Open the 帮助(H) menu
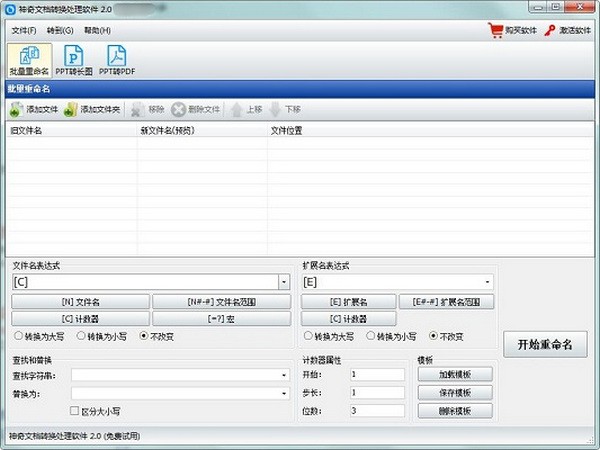Screen dimensions: 600x450 coord(98,30)
